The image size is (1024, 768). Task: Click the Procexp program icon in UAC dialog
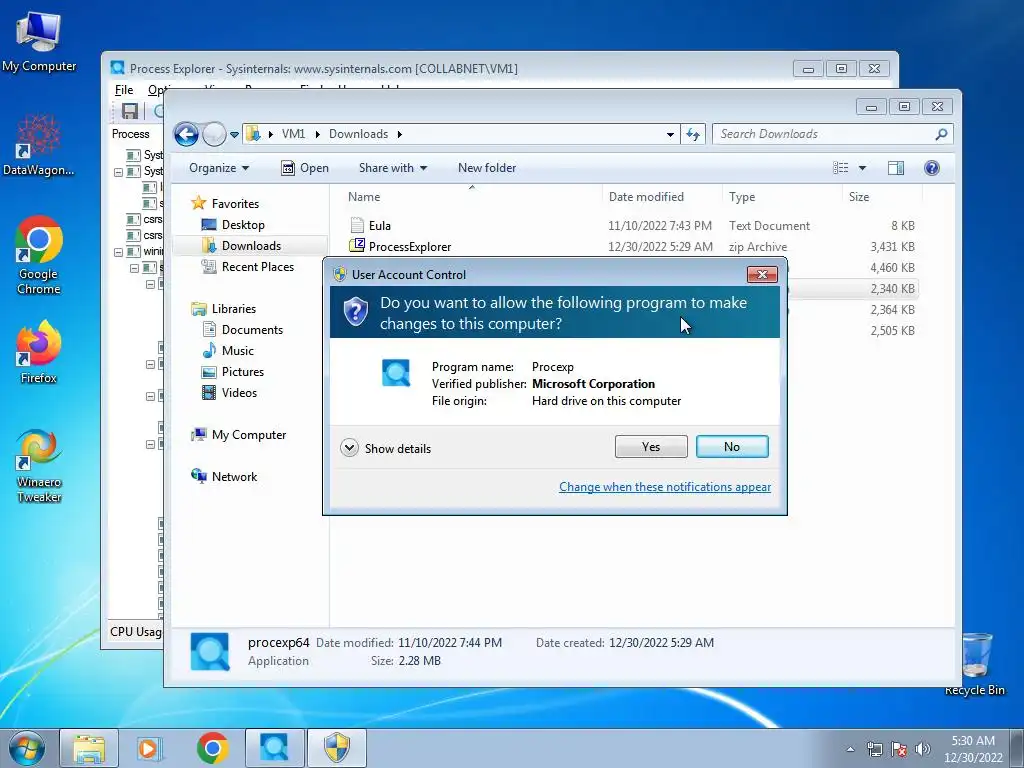coord(396,373)
